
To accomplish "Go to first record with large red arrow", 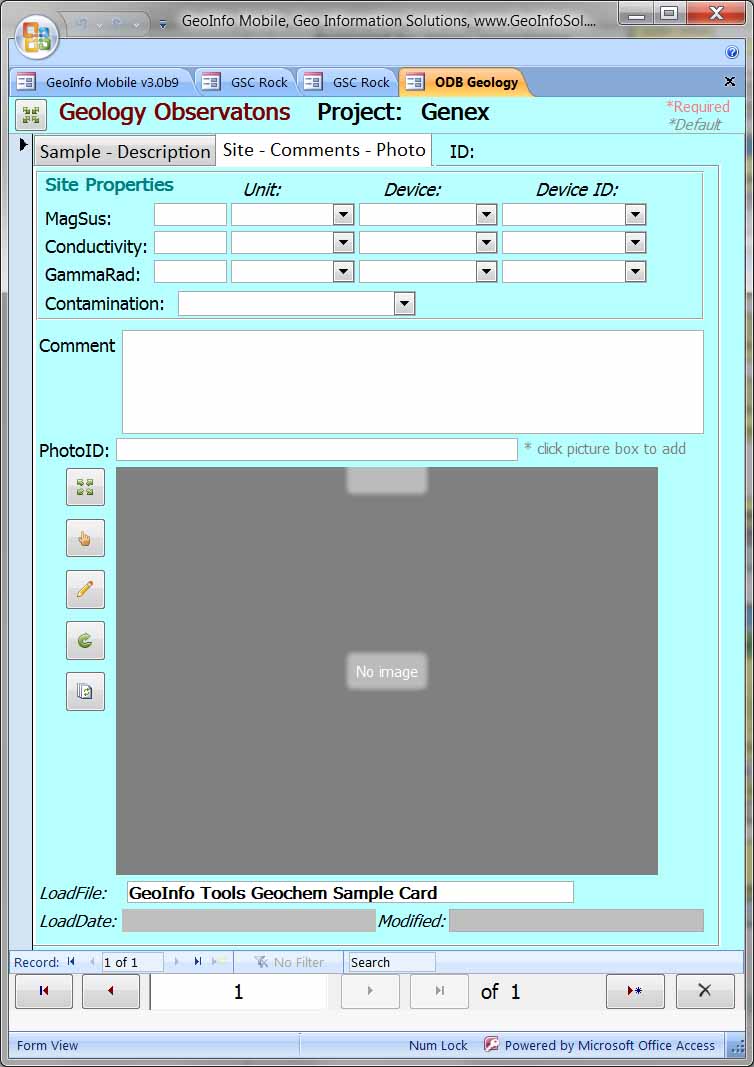I will [x=44, y=991].
